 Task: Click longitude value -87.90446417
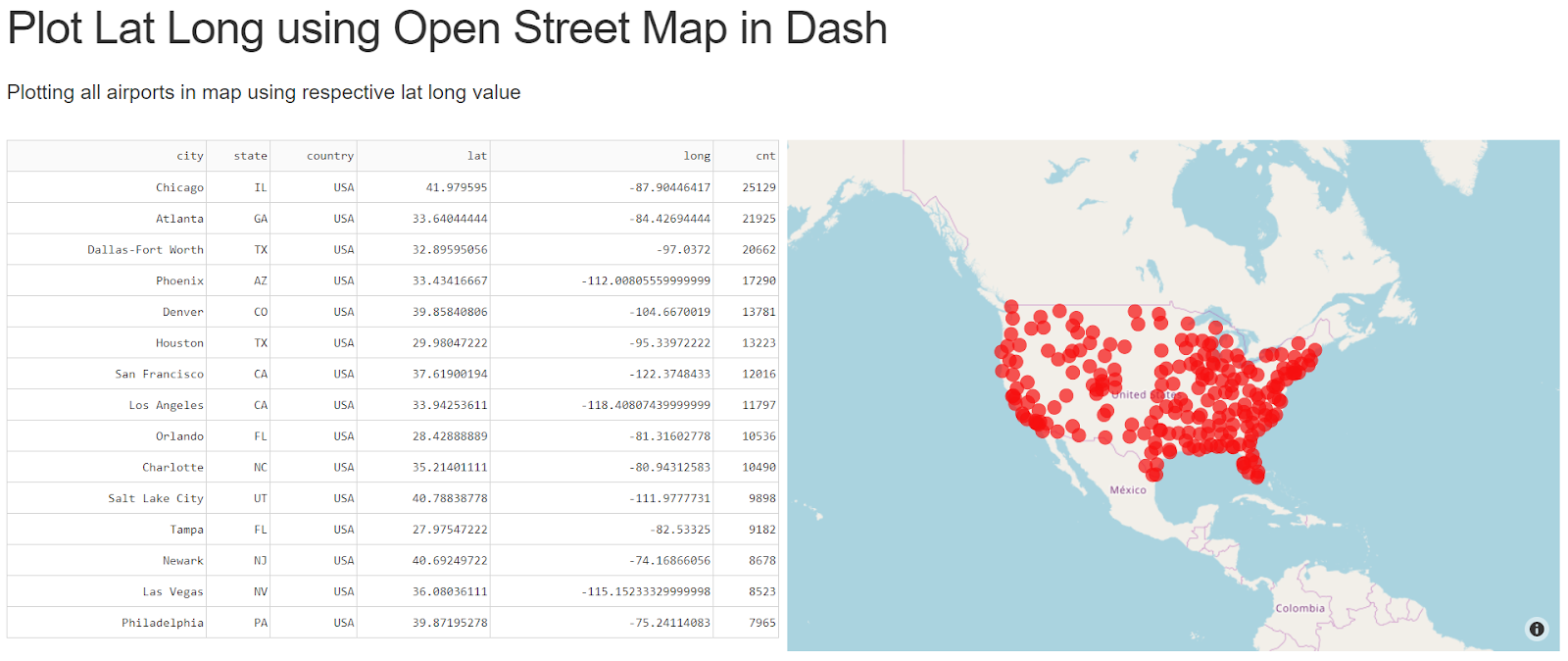tap(602, 187)
